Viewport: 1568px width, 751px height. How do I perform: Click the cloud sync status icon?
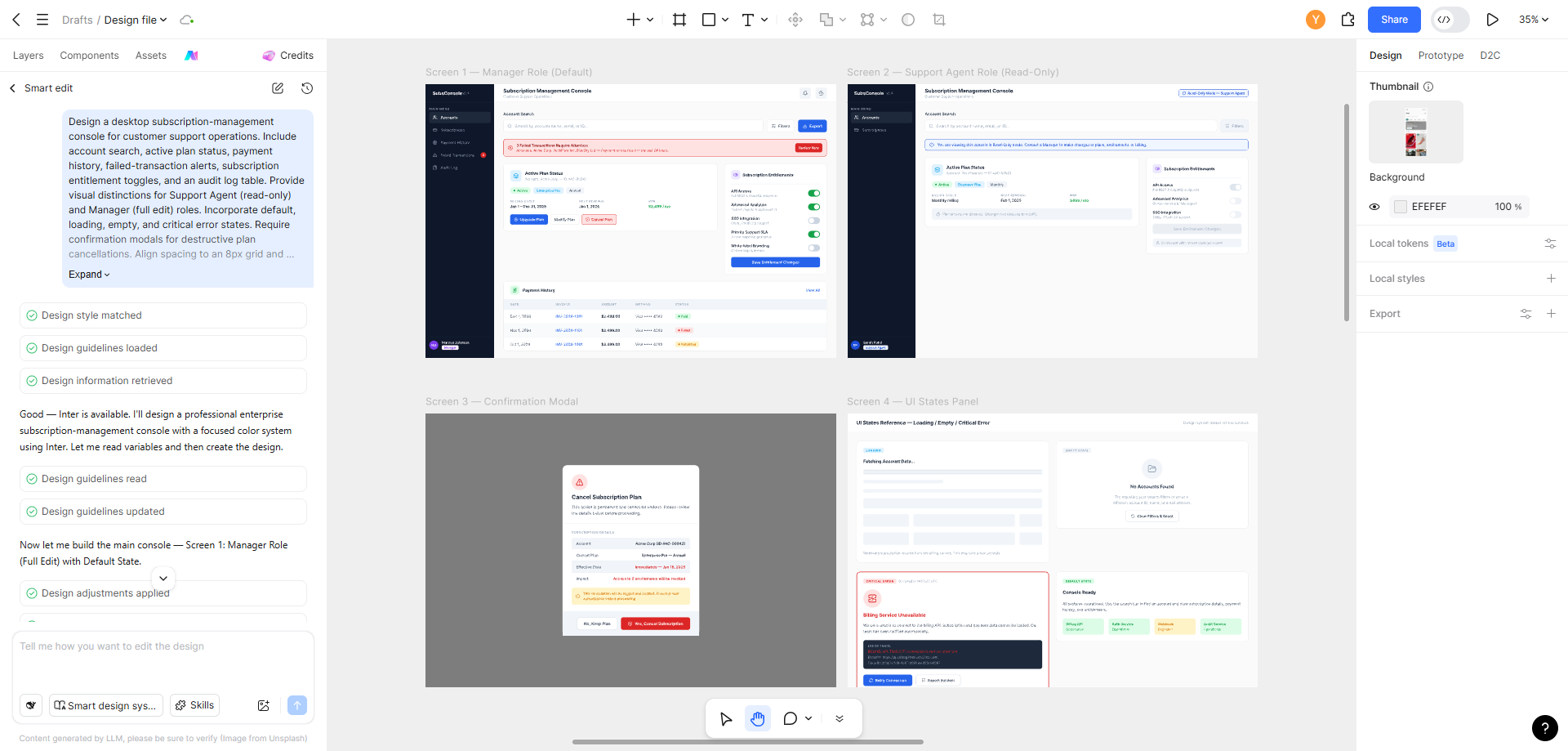pos(187,20)
